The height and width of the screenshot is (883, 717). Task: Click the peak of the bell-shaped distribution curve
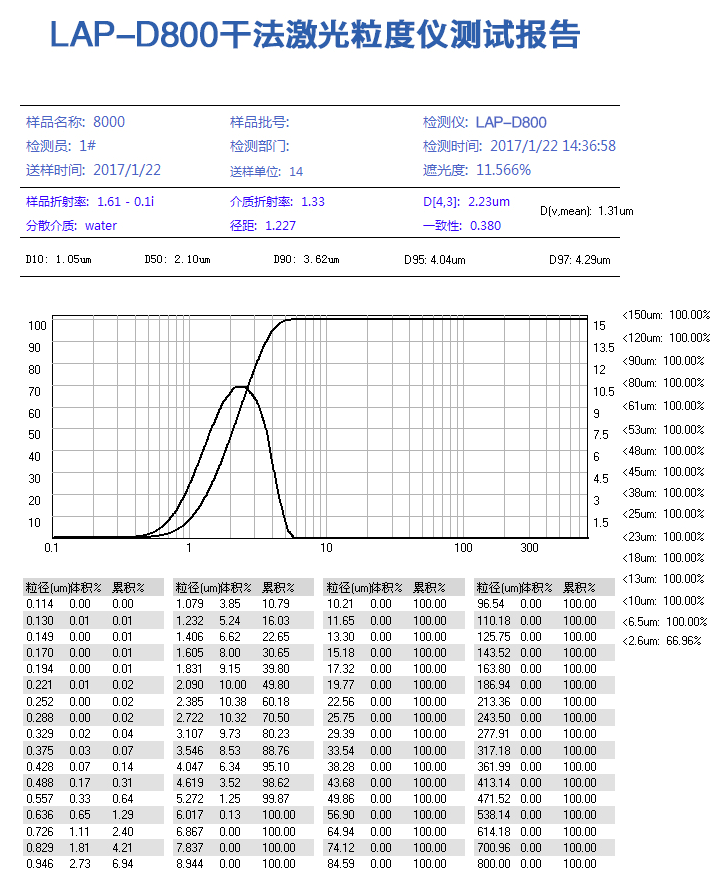pyautogui.click(x=241, y=386)
